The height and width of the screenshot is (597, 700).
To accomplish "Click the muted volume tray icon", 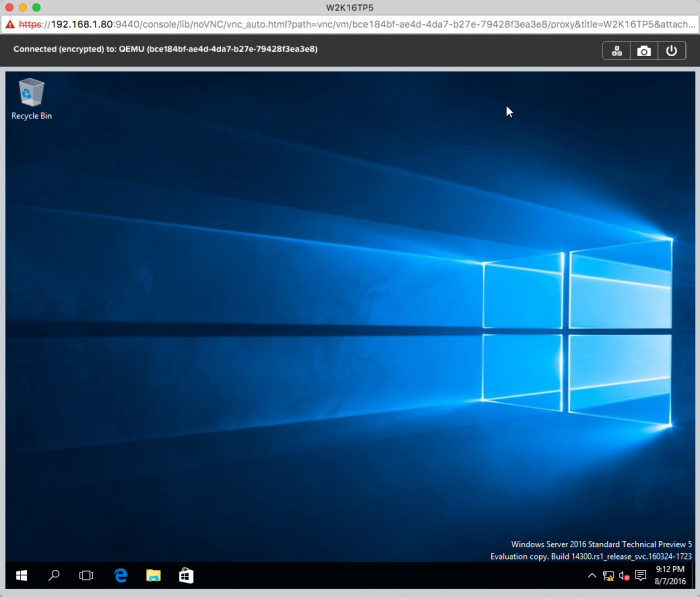I will [x=624, y=576].
